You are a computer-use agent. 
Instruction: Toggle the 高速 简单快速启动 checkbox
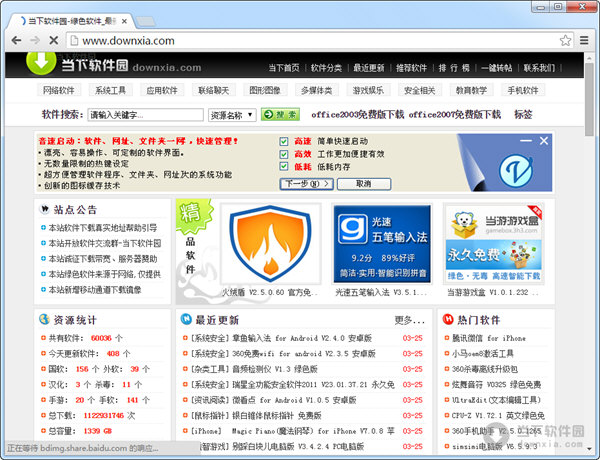click(284, 142)
